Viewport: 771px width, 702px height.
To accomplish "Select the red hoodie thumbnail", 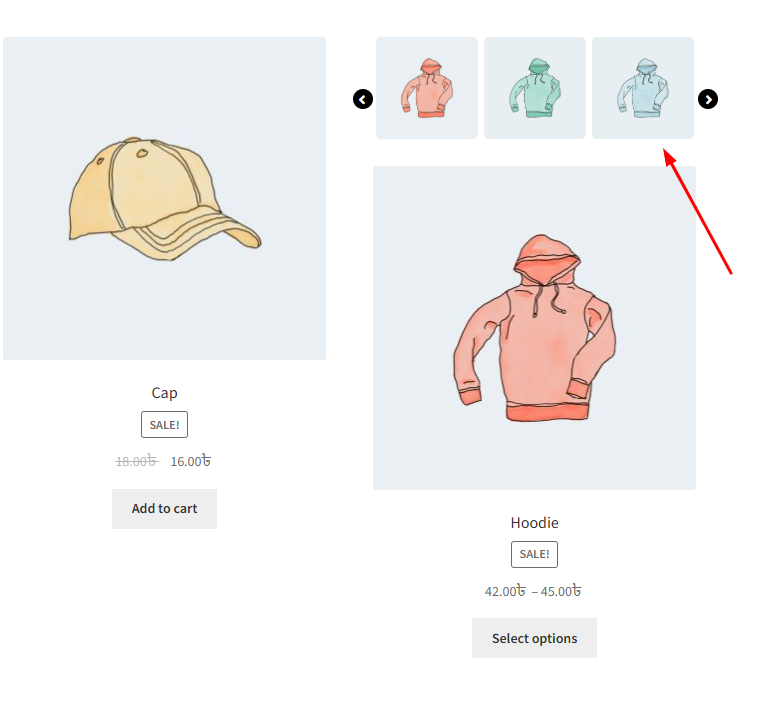I will [427, 88].
